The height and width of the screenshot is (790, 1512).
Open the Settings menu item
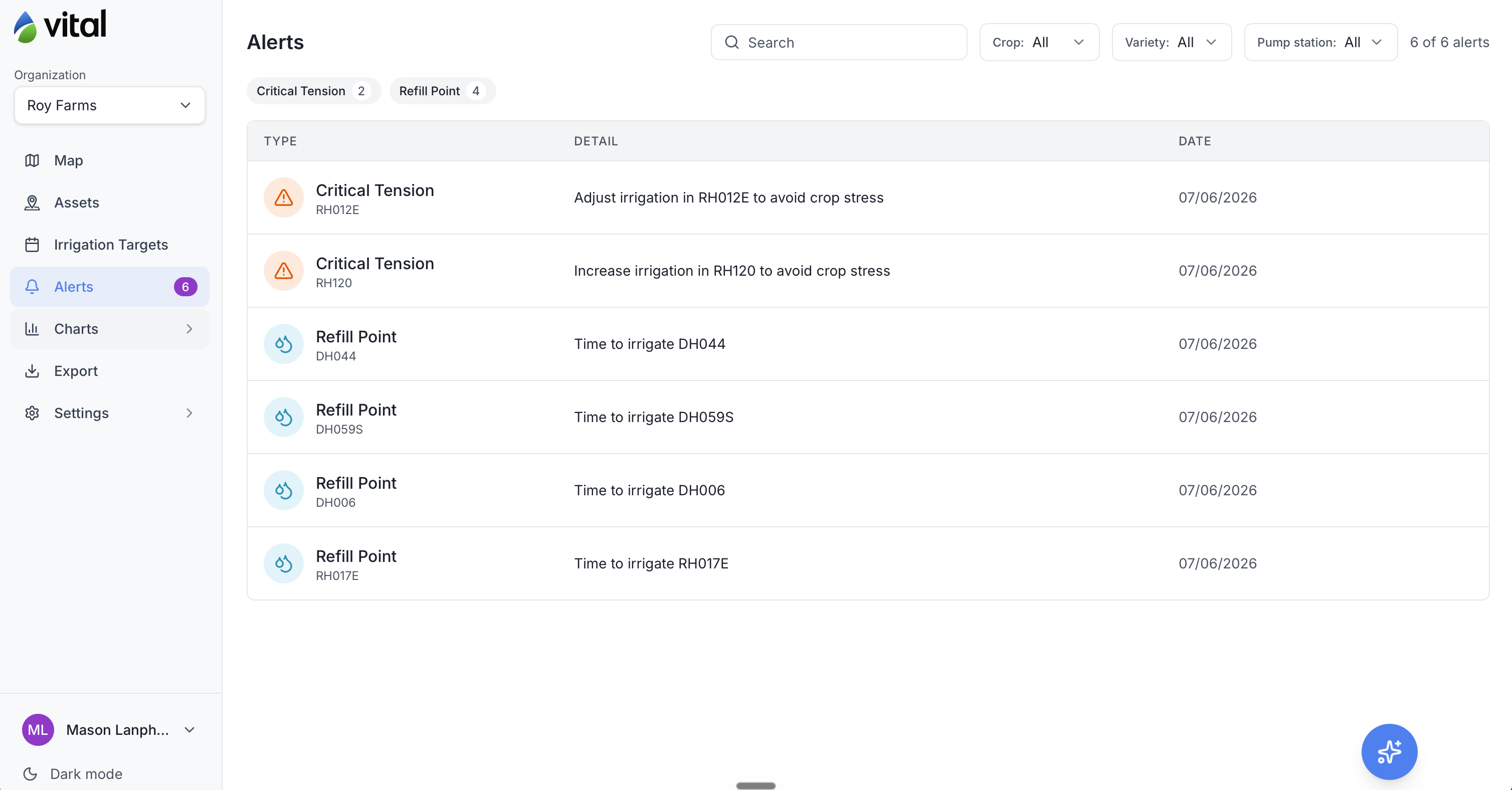point(110,413)
